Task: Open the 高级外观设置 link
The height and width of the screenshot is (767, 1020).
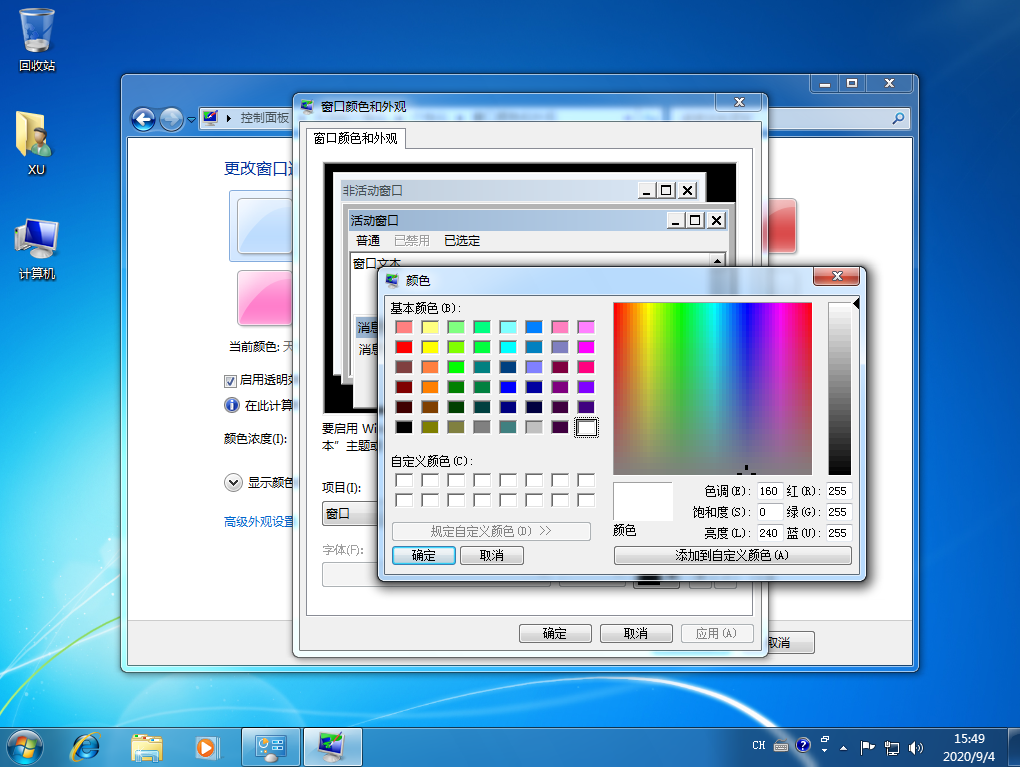Action: coord(259,521)
